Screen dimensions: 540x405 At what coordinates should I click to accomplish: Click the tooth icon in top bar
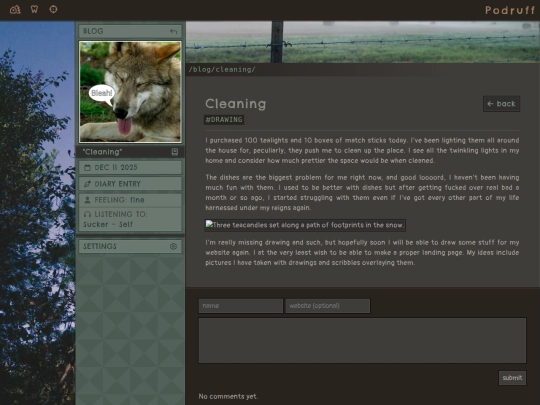pyautogui.click(x=34, y=9)
